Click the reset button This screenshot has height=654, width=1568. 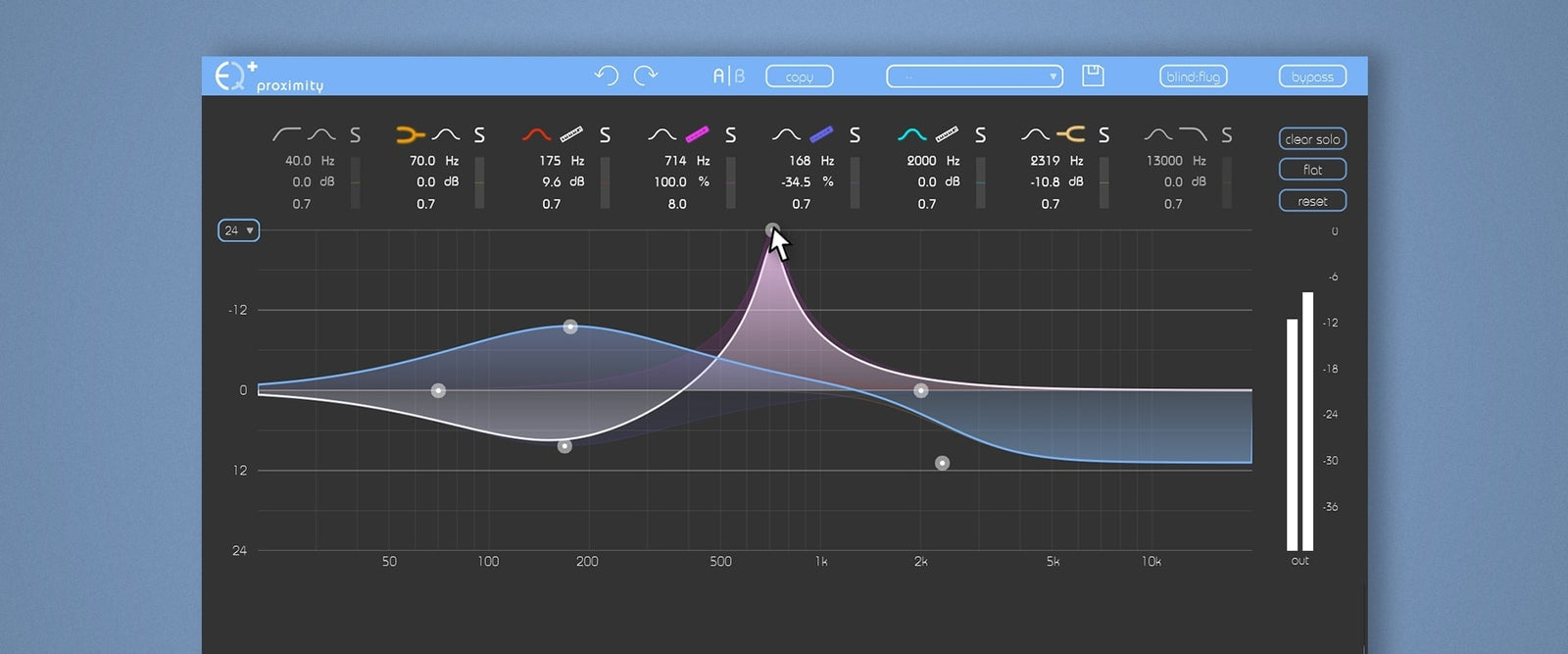[x=1312, y=201]
